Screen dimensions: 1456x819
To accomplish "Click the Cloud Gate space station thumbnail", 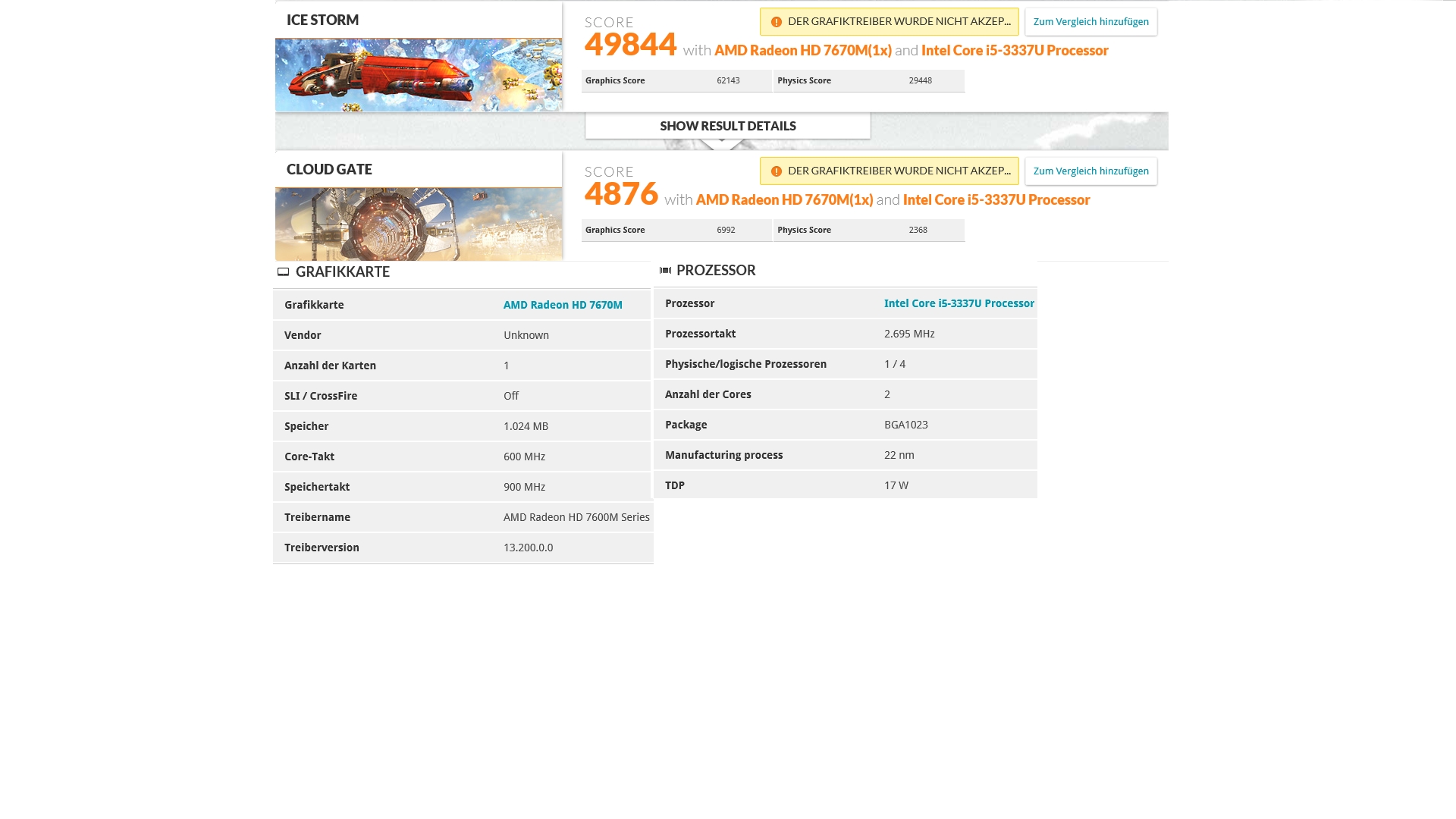I will (418, 224).
